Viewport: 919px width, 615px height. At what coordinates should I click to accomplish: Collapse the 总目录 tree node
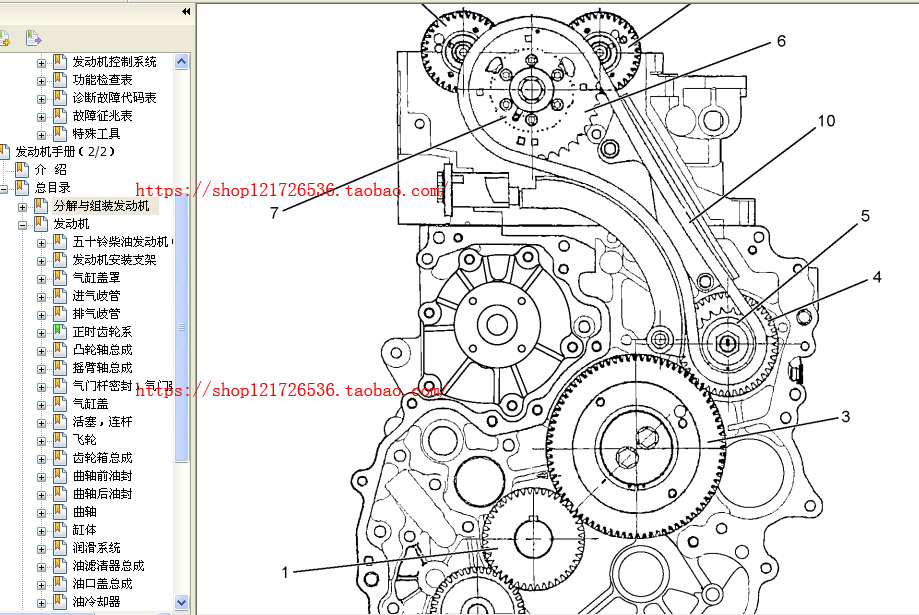point(4,189)
